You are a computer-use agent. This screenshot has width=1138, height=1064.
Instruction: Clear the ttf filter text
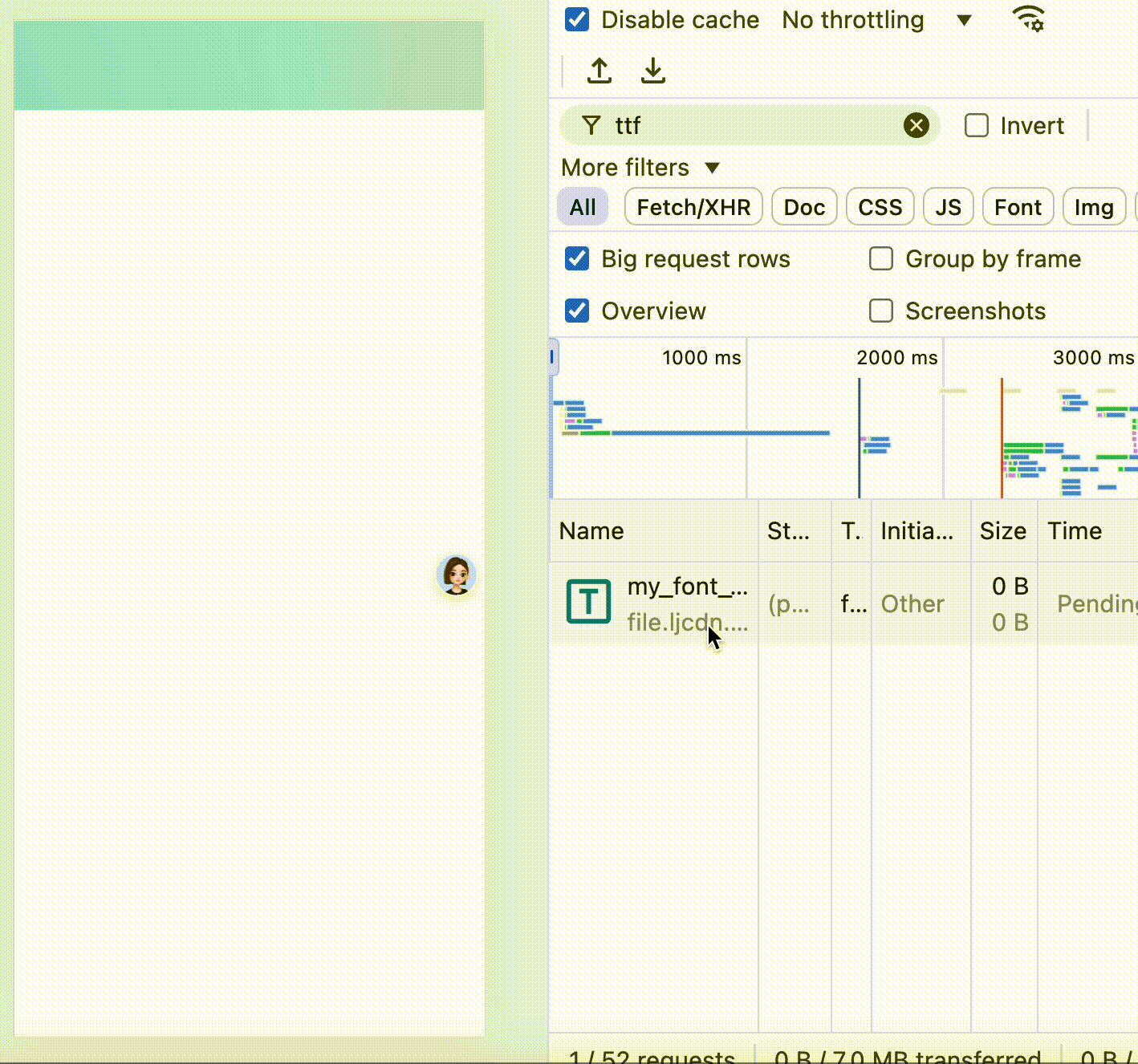pos(916,125)
